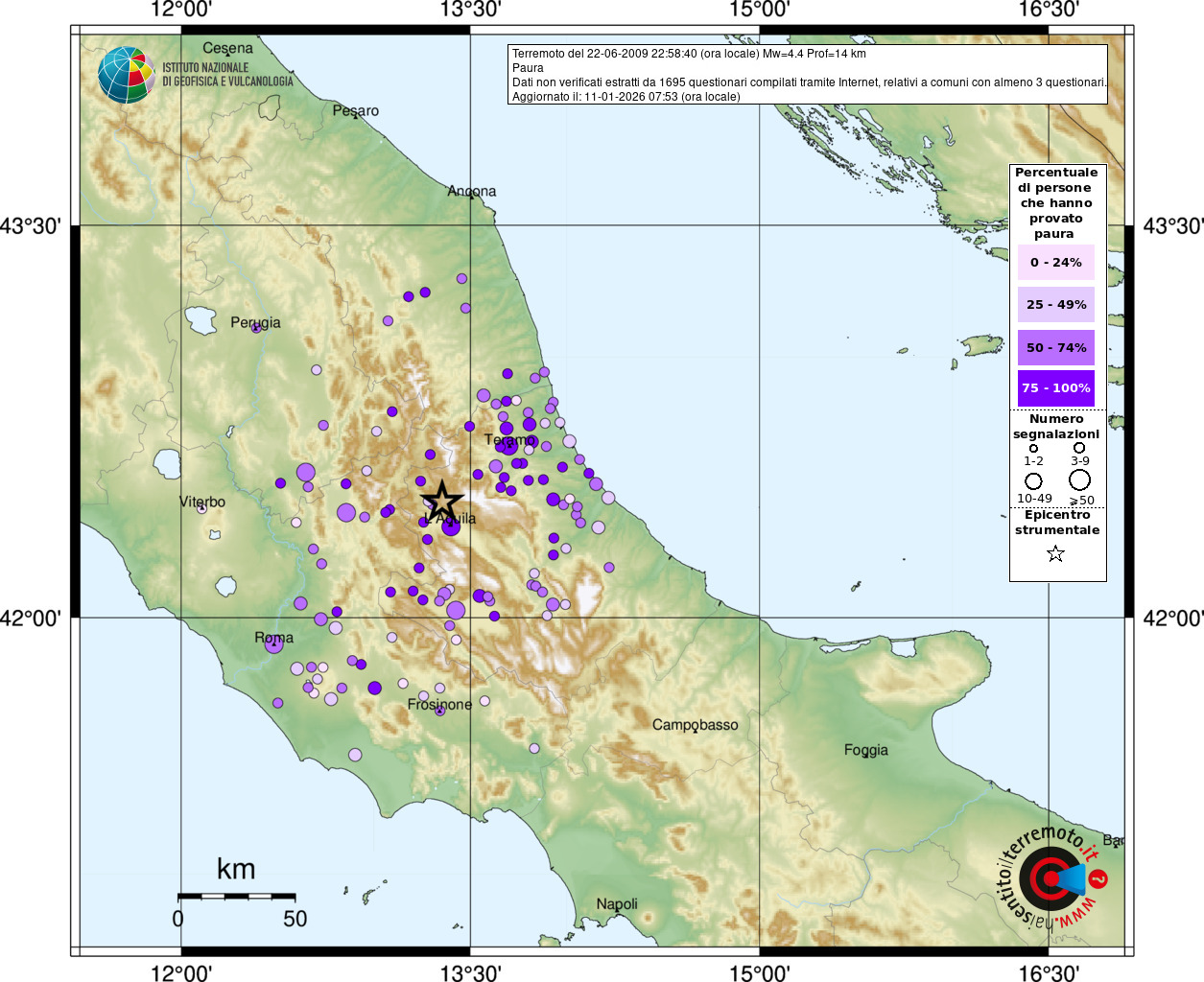Click the 'Dati non verificati' questionnaire text

[809, 82]
